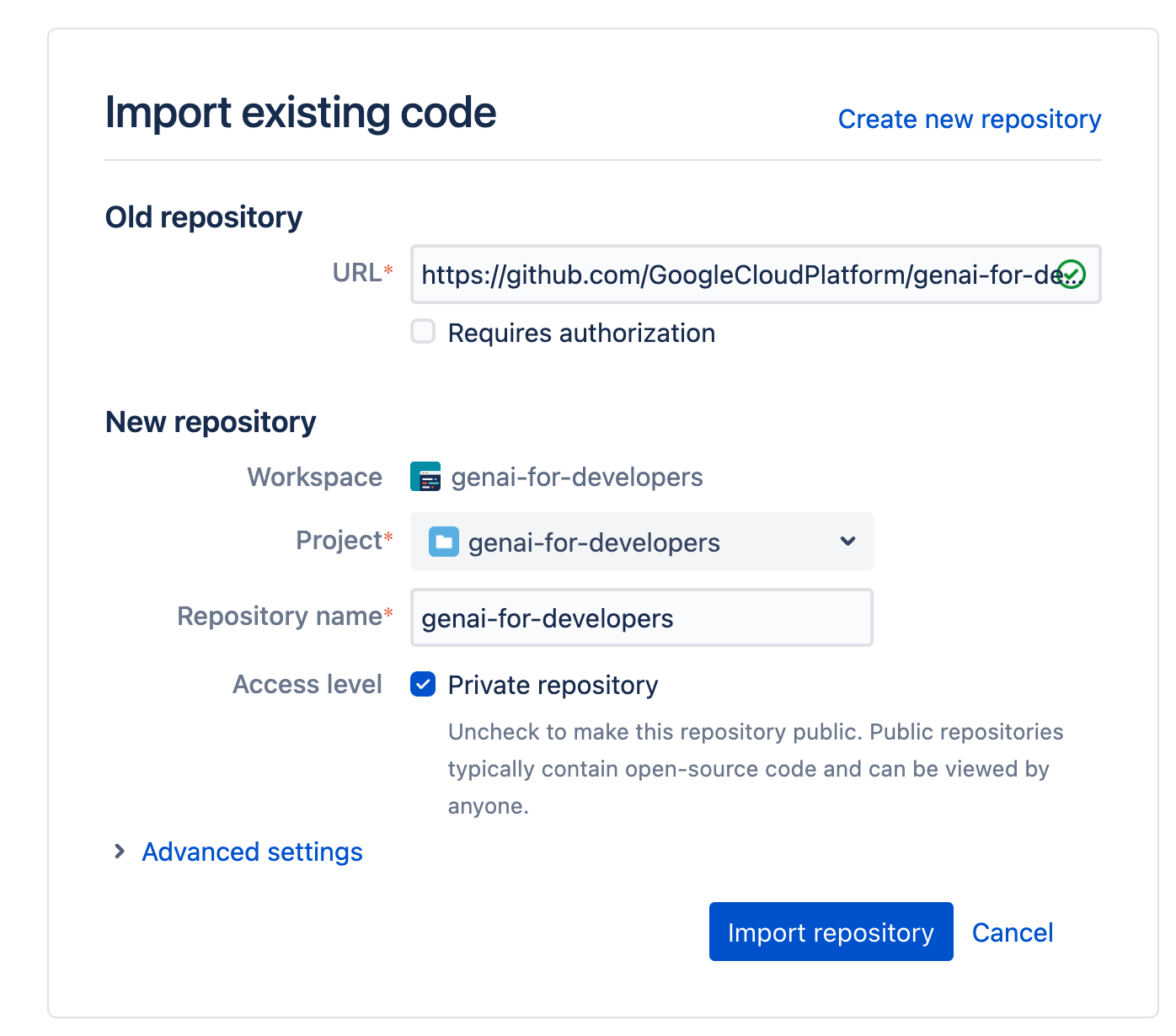Screen dimensions: 1176x1036
Task: Click the Project dropdown chevron arrow
Action: [x=847, y=542]
